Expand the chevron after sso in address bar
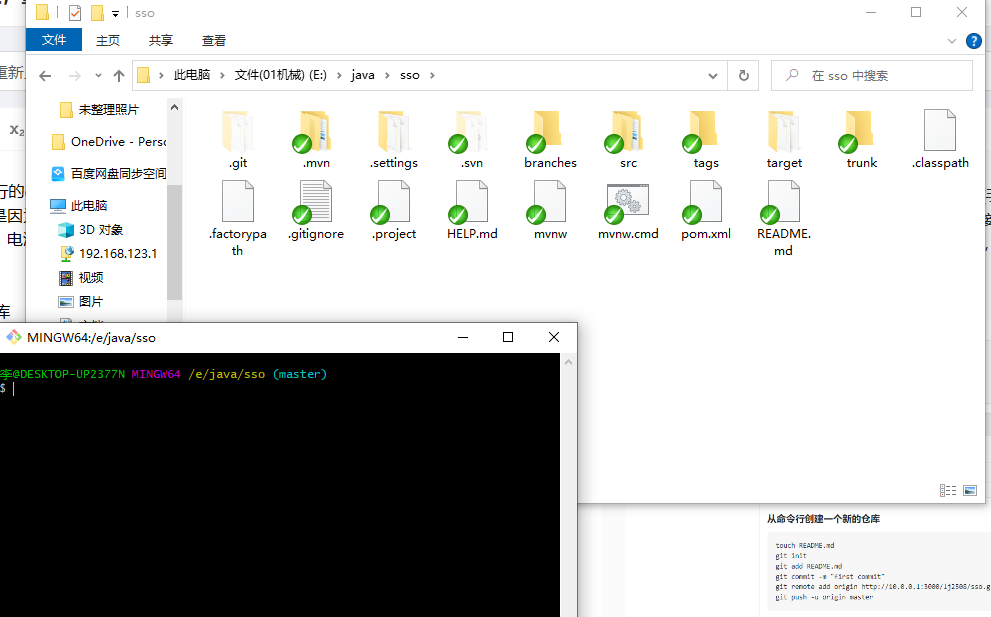Image resolution: width=991 pixels, height=617 pixels. [432, 75]
